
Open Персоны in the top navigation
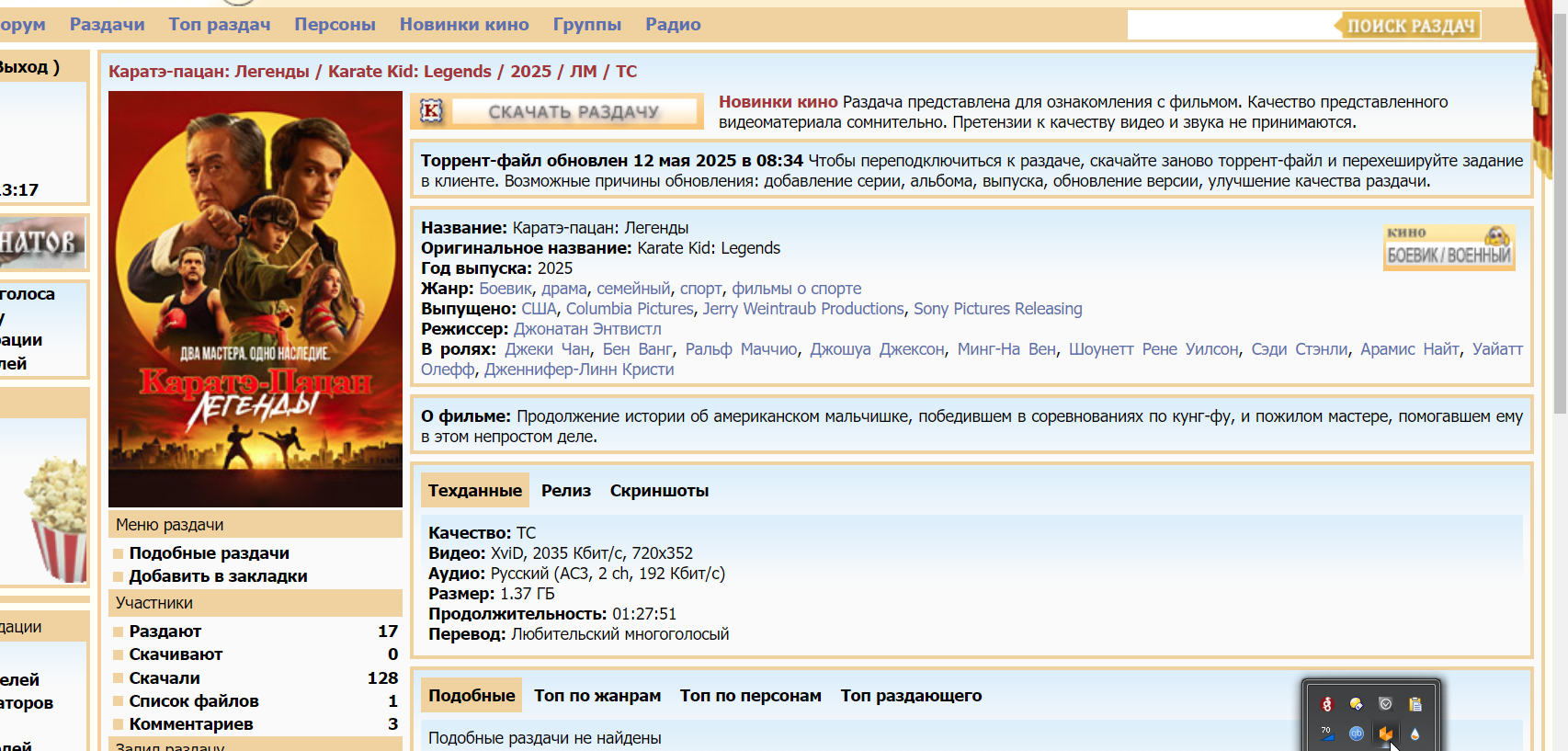(x=335, y=25)
